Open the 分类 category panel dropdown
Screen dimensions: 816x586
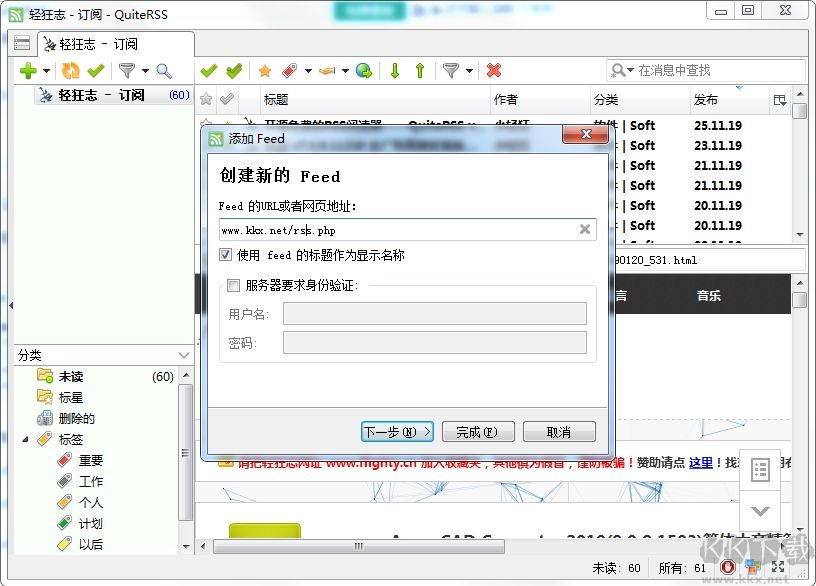[184, 355]
